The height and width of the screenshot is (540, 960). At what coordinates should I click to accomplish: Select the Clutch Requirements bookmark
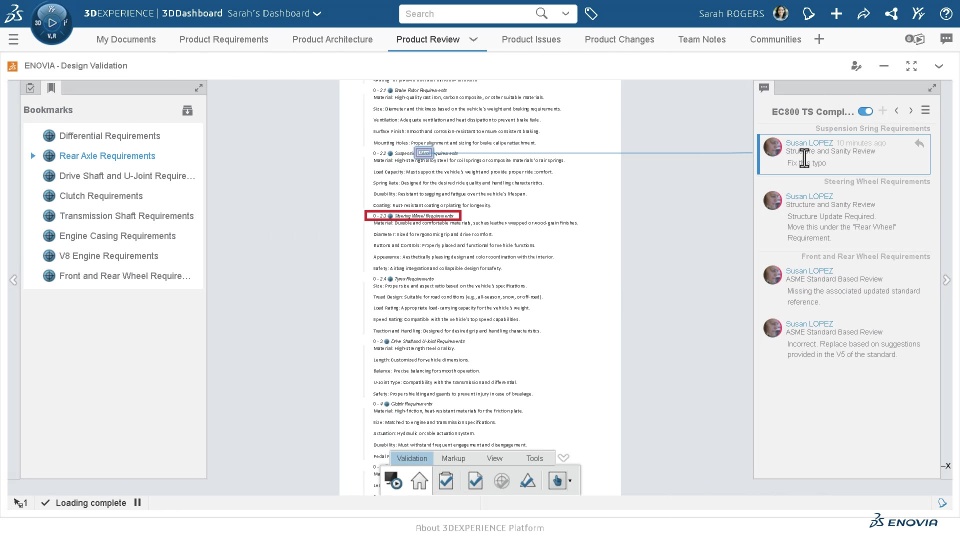click(x=101, y=196)
